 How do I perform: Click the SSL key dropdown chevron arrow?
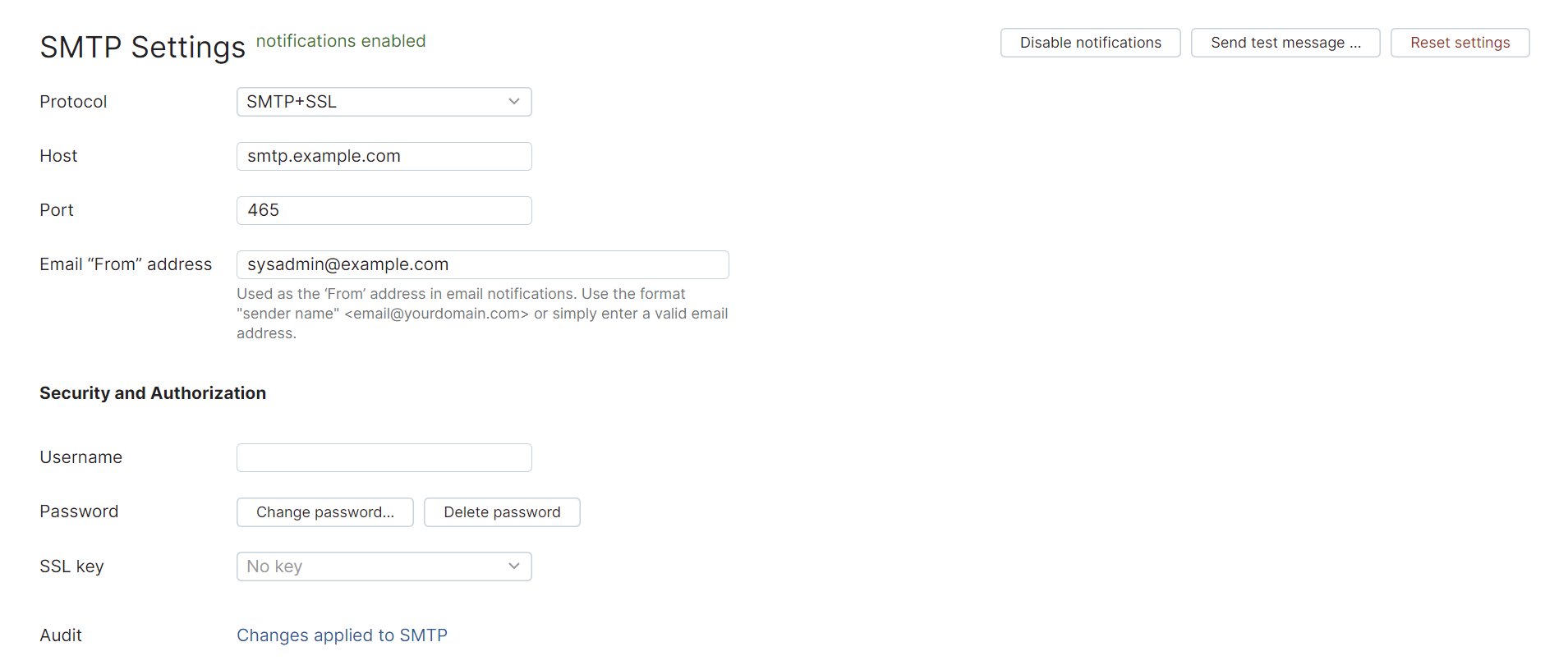pos(514,566)
